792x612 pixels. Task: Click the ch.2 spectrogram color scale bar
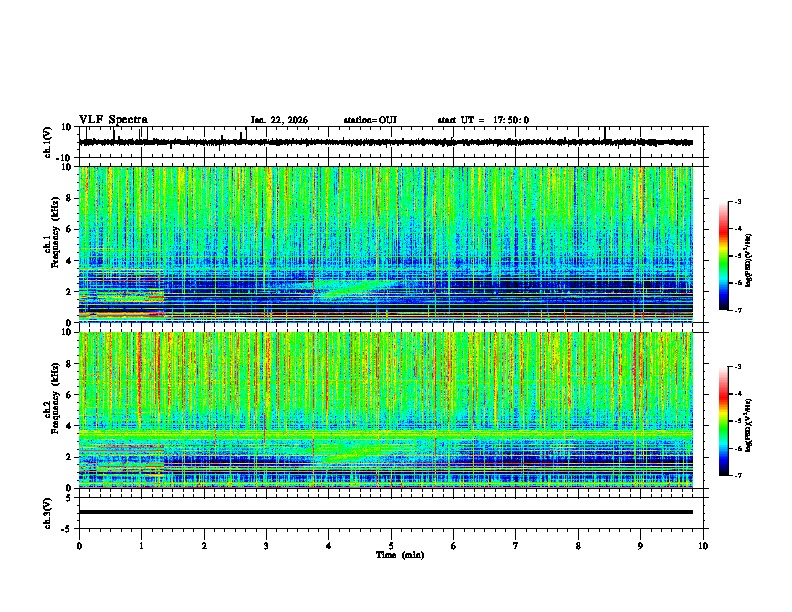click(x=724, y=421)
